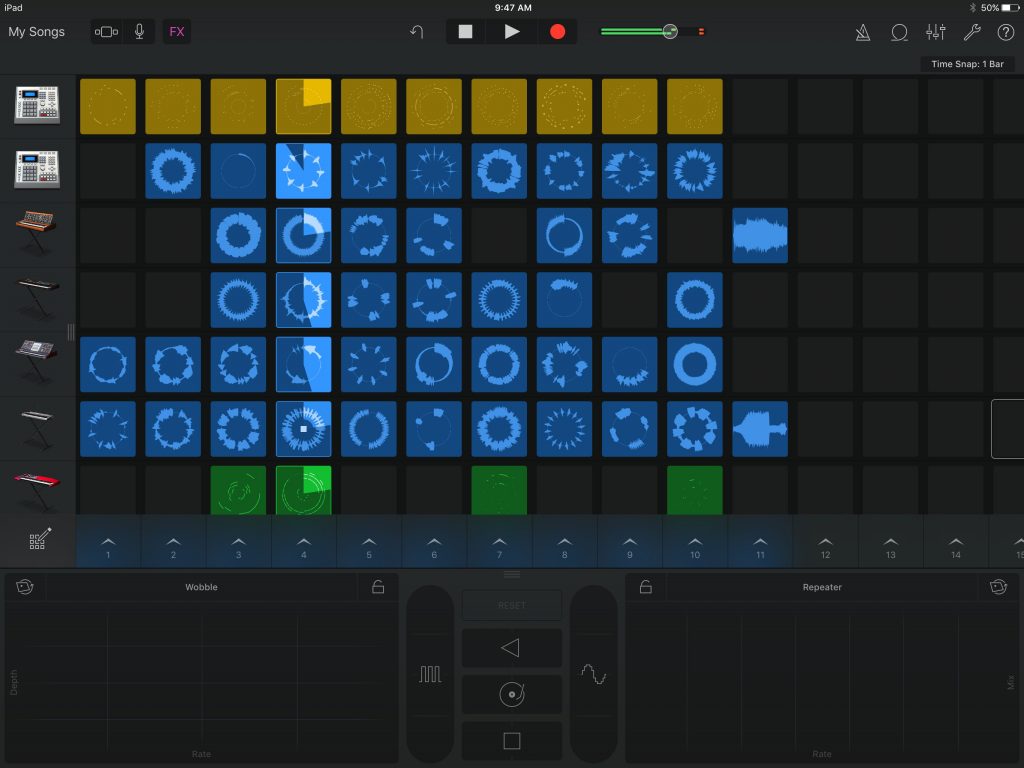Tap the microphone icon in the toolbar
This screenshot has height=768, width=1024.
[x=139, y=32]
